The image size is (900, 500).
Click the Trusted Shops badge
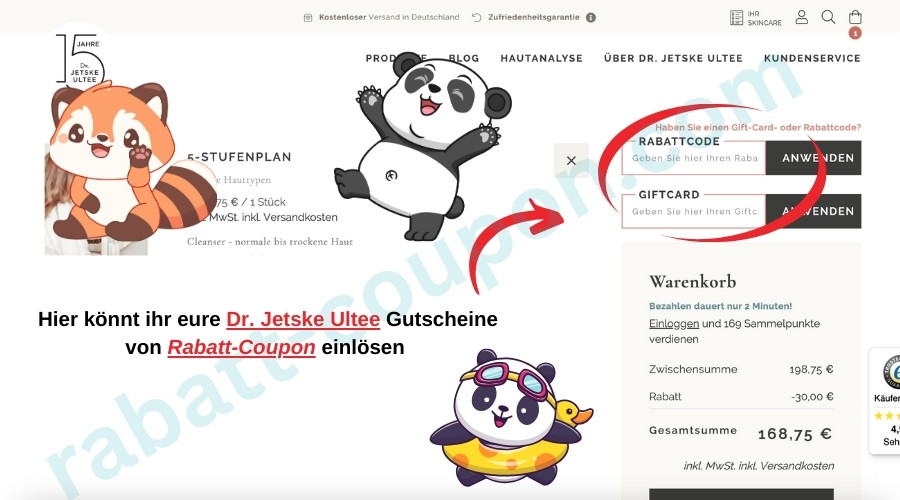[885, 400]
